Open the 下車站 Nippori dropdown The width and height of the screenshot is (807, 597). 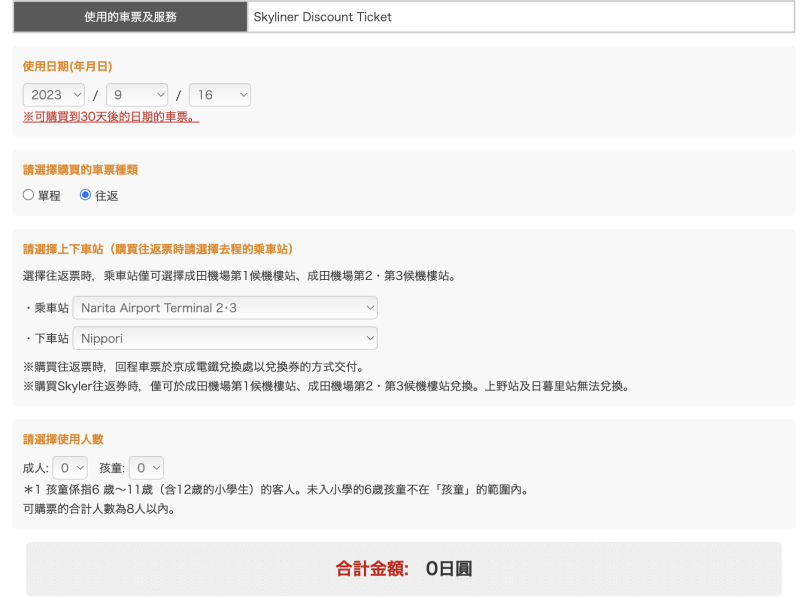click(x=225, y=339)
